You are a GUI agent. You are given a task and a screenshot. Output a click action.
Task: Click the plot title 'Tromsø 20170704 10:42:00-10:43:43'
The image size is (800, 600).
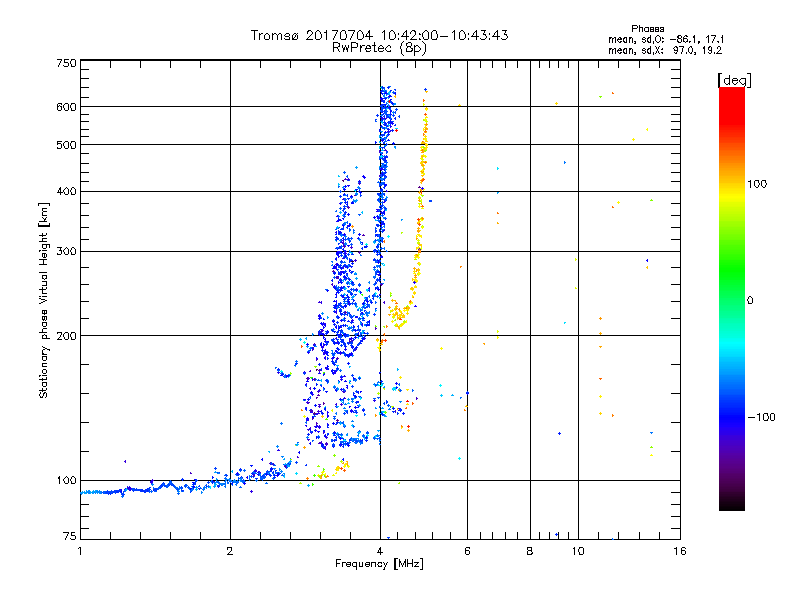[x=379, y=35]
